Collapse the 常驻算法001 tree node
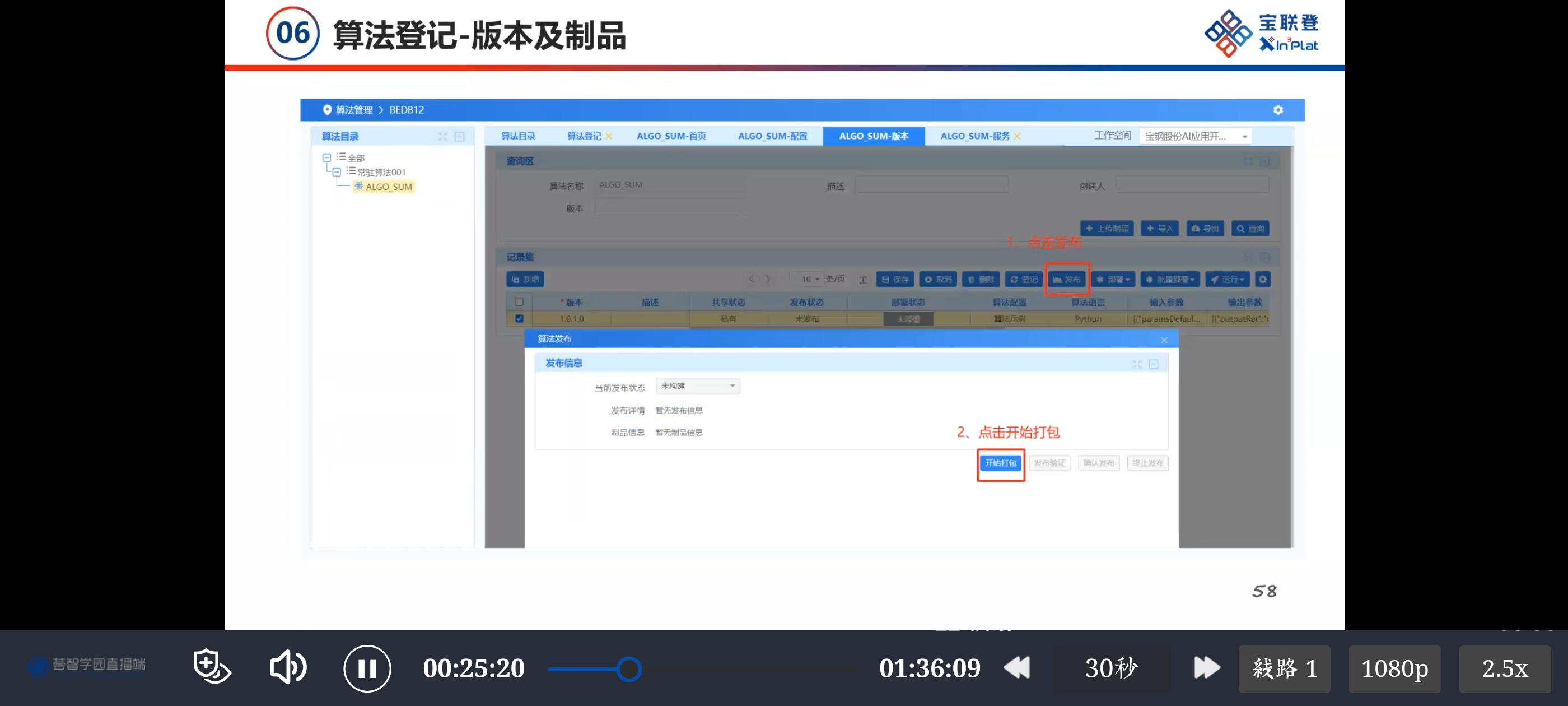This screenshot has height=706, width=1568. point(337,172)
